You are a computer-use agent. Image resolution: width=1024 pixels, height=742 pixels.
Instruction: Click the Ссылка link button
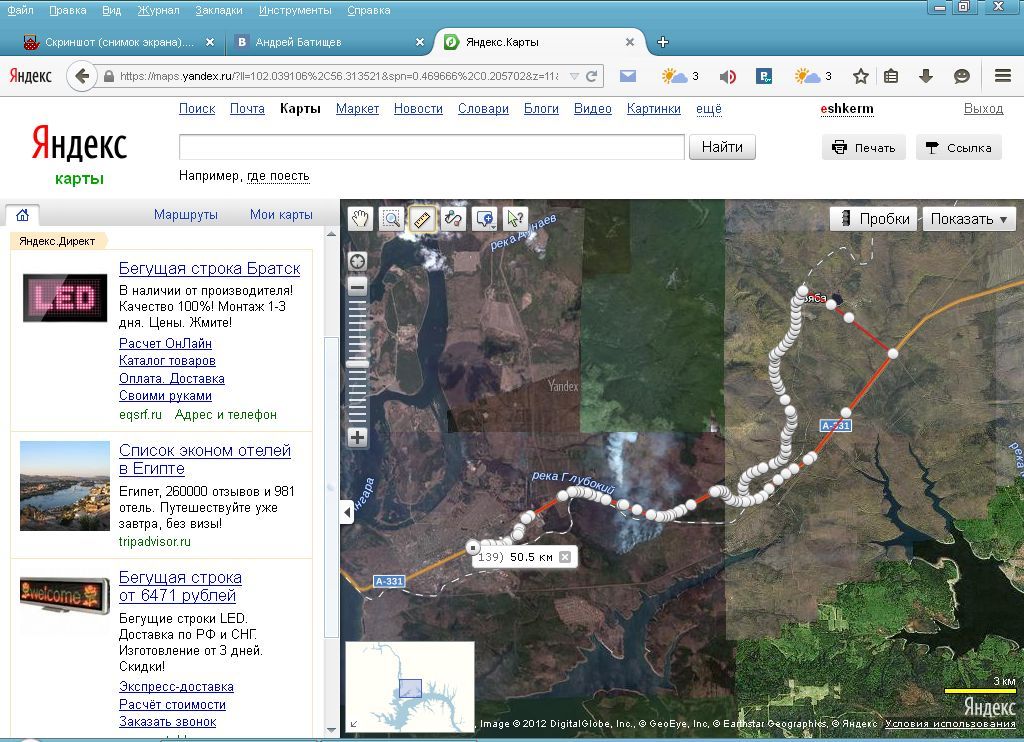959,148
